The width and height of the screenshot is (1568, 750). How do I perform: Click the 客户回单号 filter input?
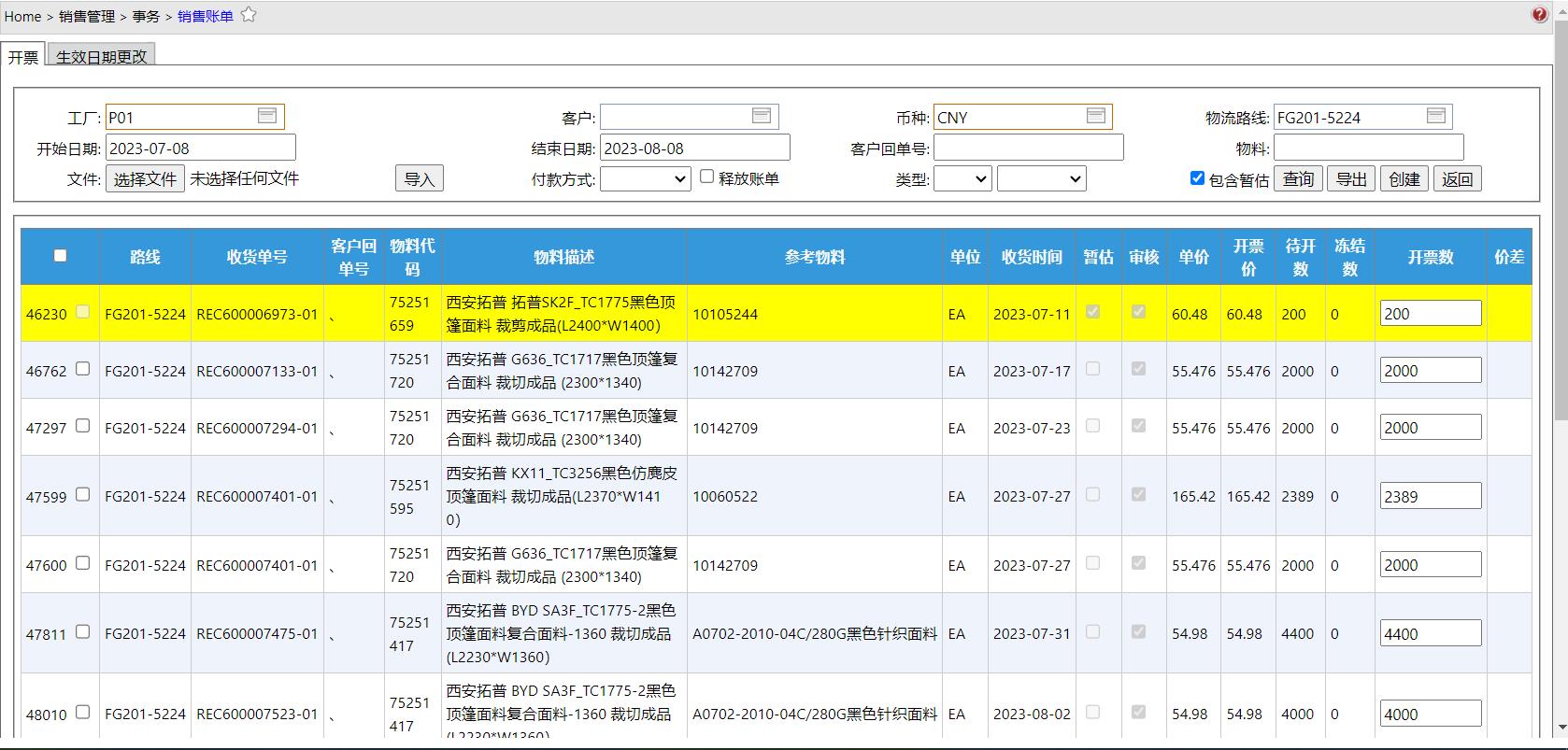click(1029, 148)
